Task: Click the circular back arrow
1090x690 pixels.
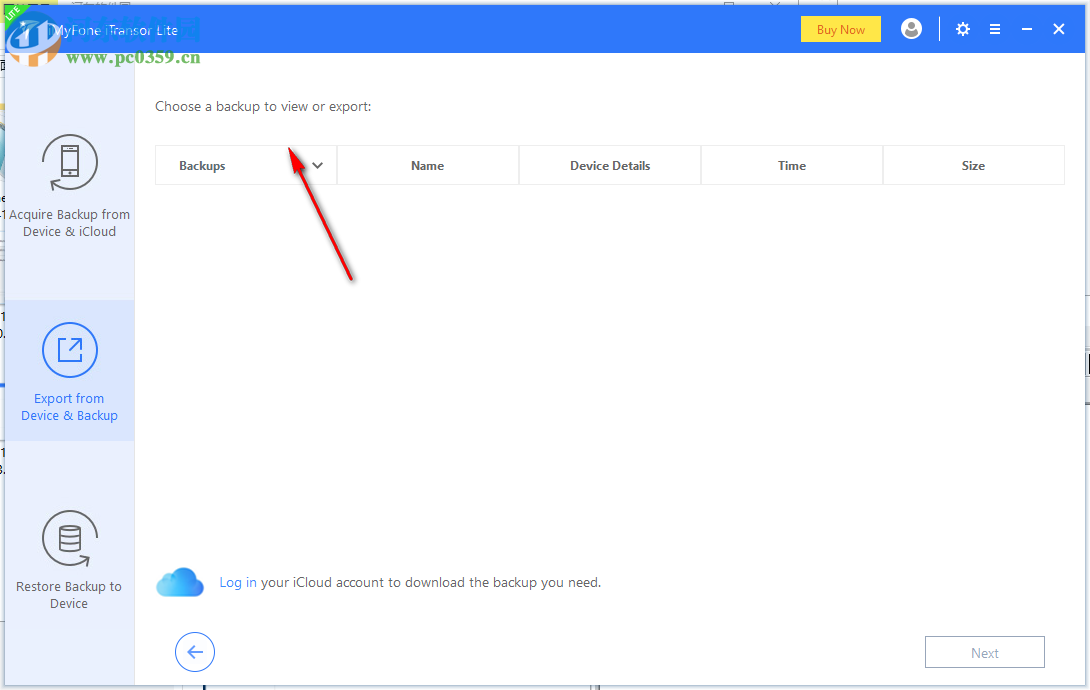Action: tap(194, 651)
